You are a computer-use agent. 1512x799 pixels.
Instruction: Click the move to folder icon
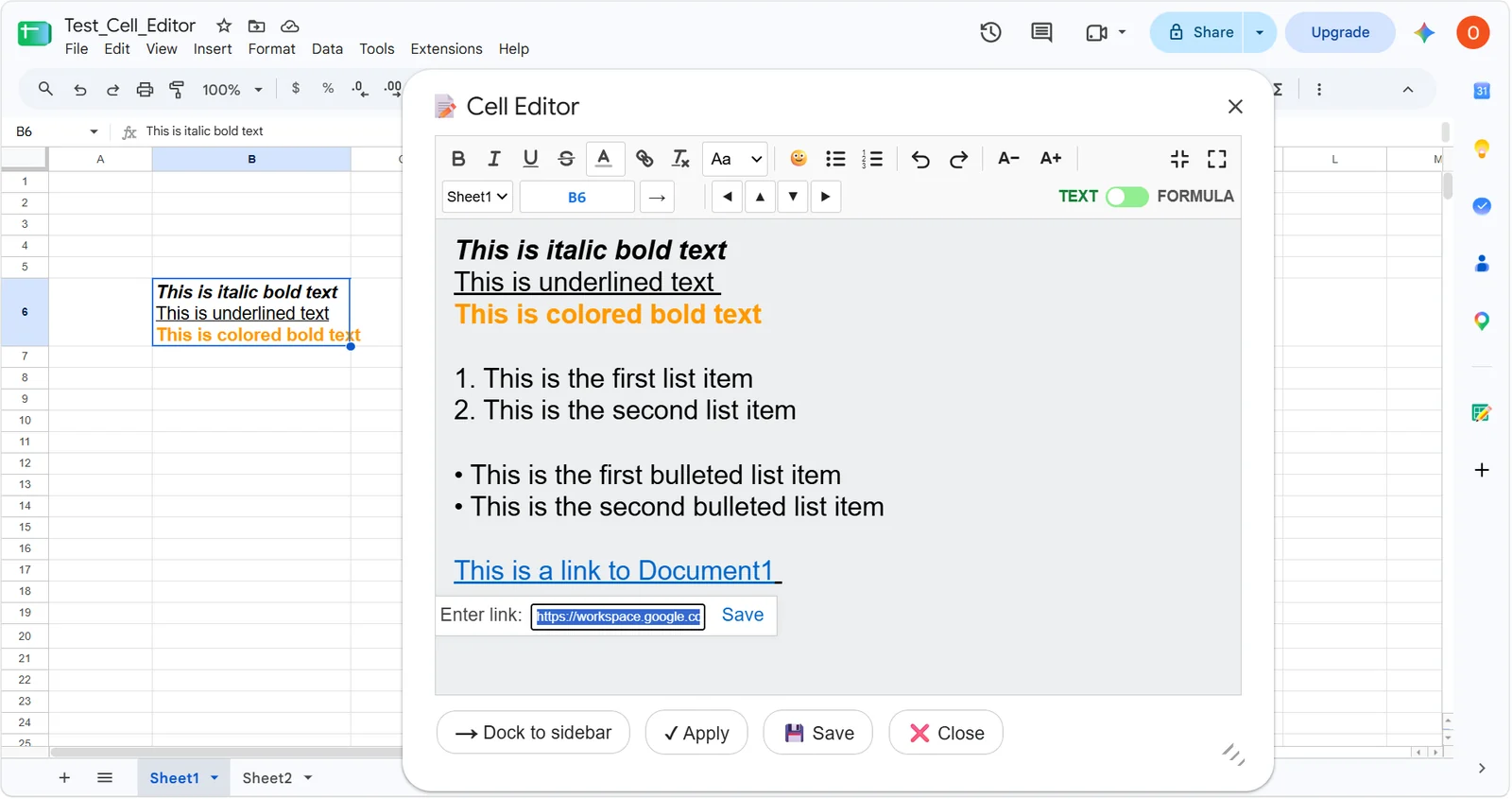click(x=256, y=26)
